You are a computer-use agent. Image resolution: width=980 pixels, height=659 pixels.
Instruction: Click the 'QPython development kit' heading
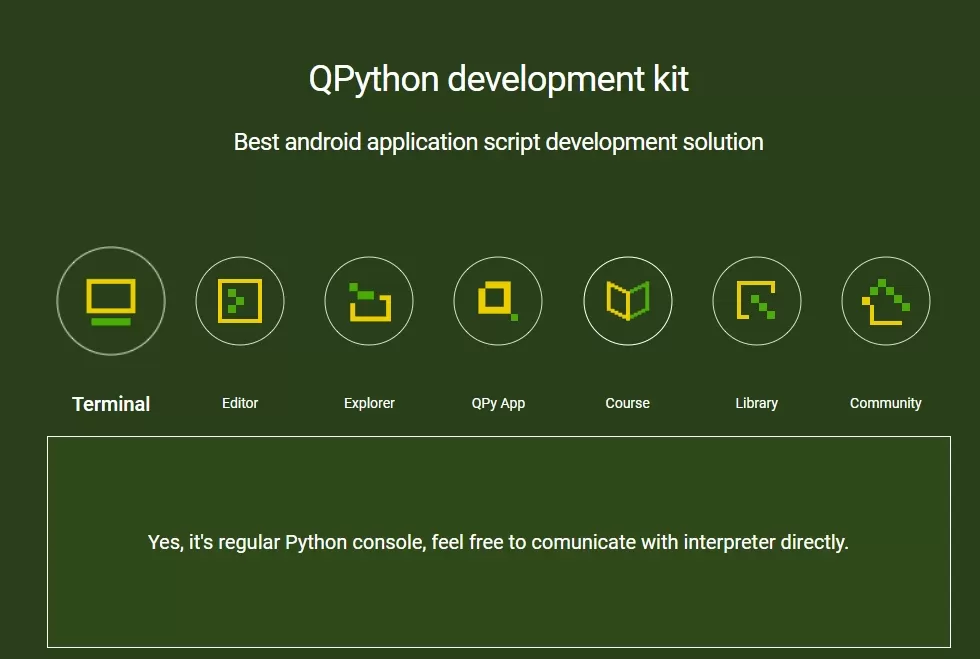click(499, 79)
